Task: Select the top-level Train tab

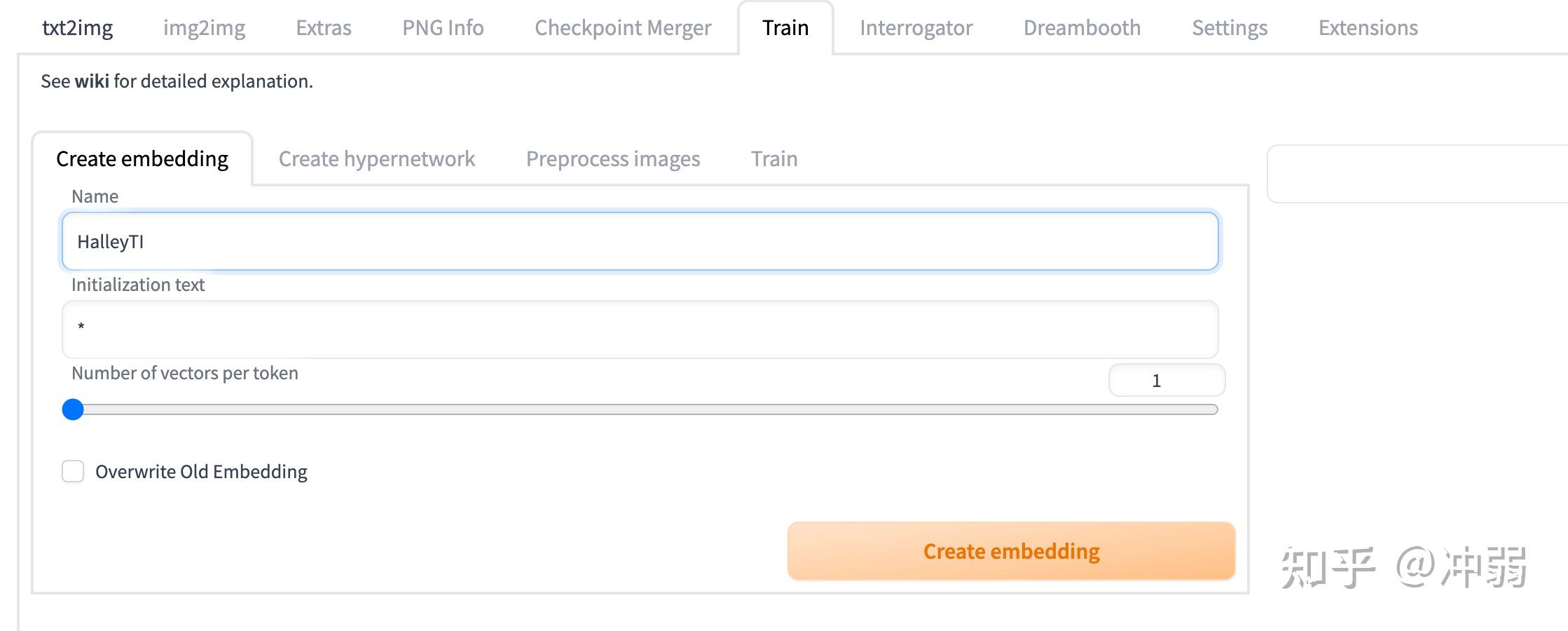Action: click(785, 28)
